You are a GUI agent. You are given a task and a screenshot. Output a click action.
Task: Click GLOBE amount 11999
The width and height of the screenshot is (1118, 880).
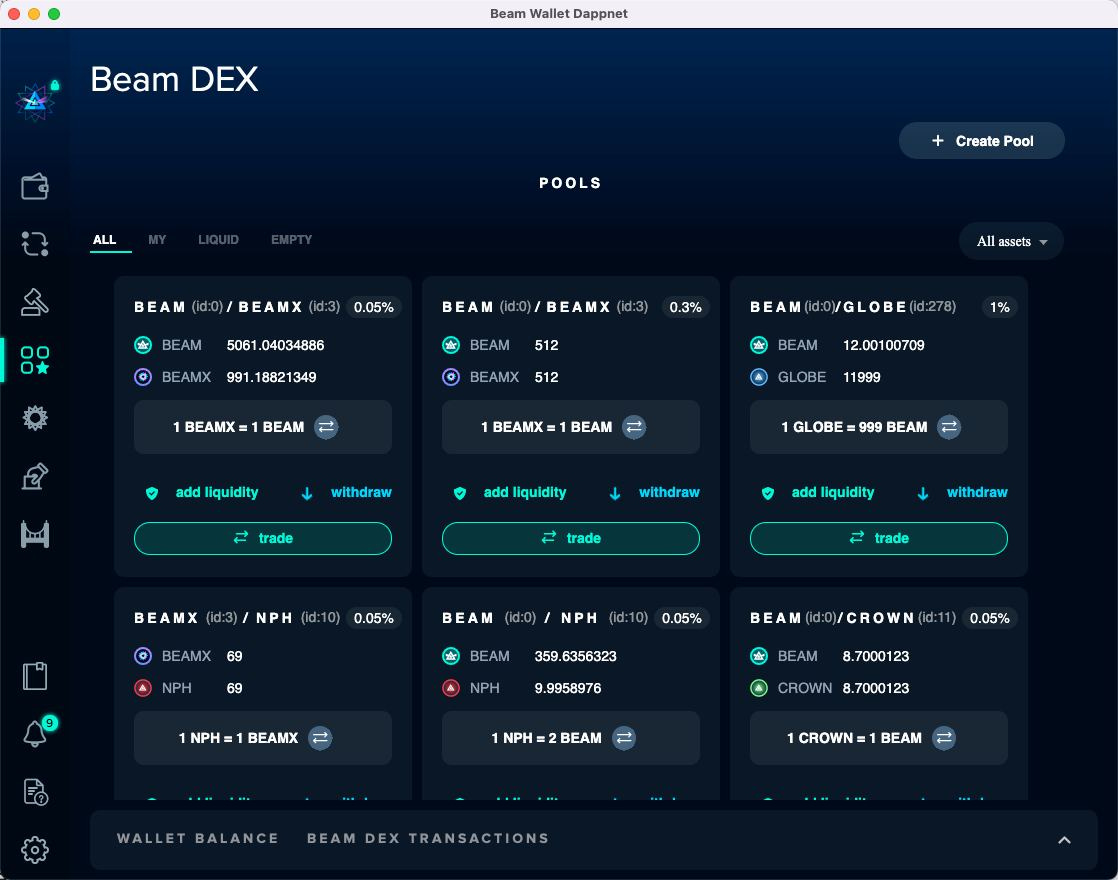point(862,377)
